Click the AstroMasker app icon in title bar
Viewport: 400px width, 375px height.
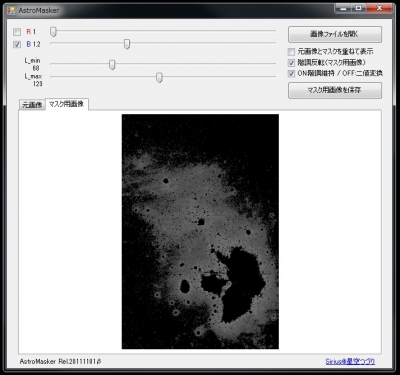11,10
